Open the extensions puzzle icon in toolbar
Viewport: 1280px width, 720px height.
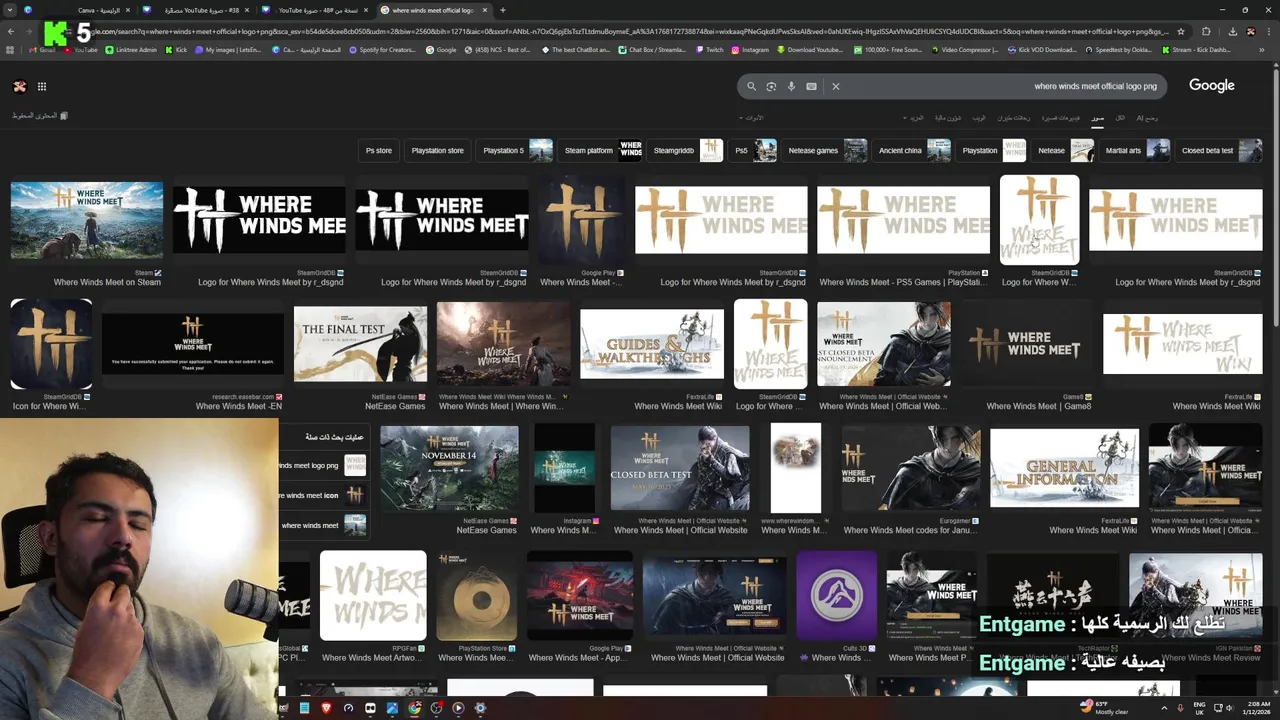point(1206,31)
